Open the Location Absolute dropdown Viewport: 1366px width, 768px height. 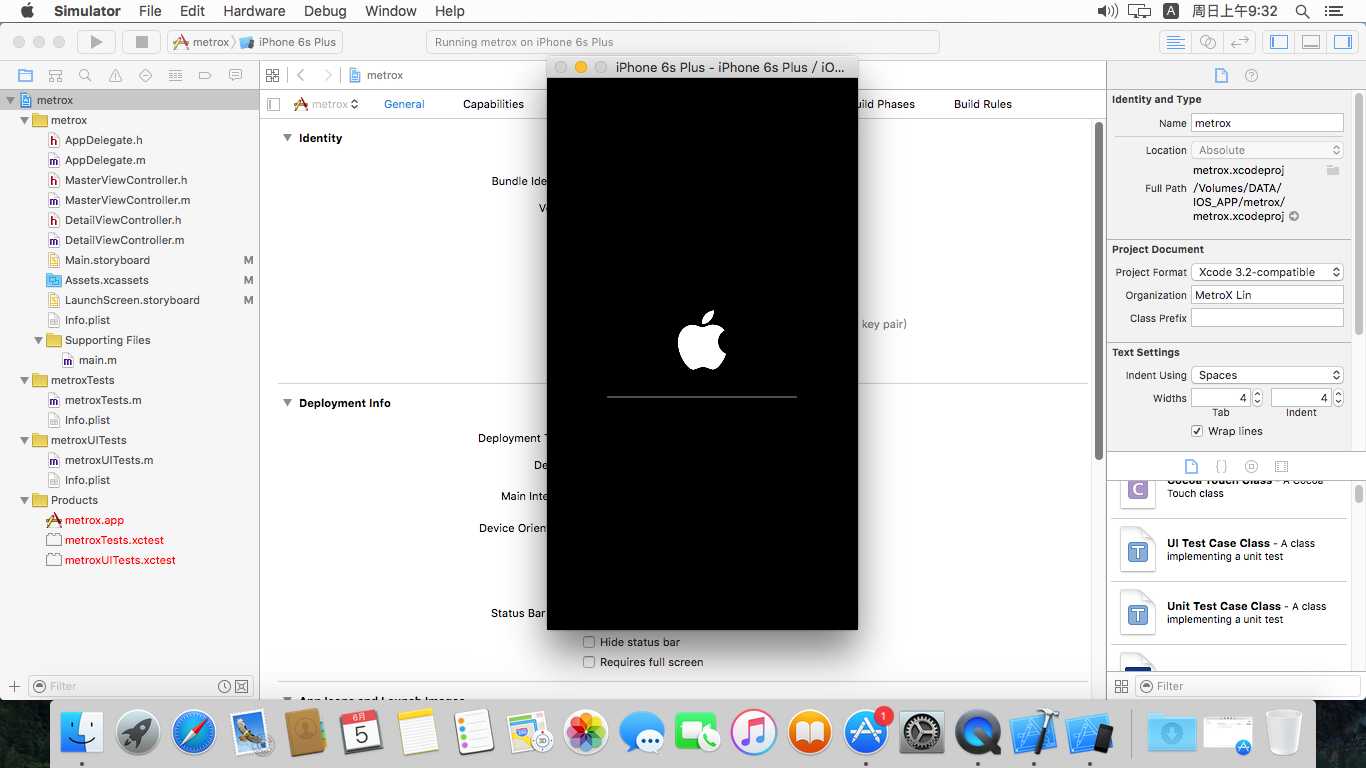(x=1267, y=150)
